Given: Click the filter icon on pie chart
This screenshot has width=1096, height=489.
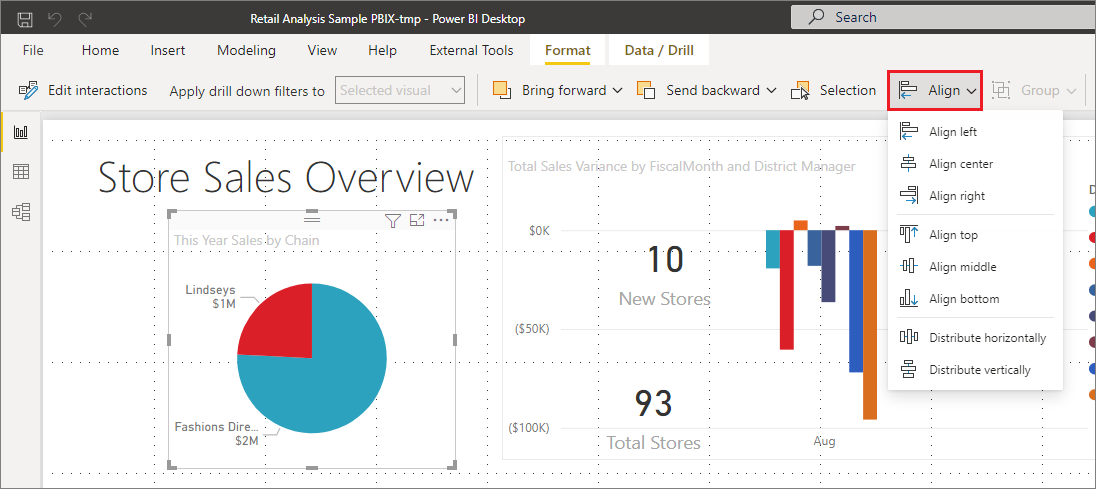Looking at the screenshot, I should 393,220.
